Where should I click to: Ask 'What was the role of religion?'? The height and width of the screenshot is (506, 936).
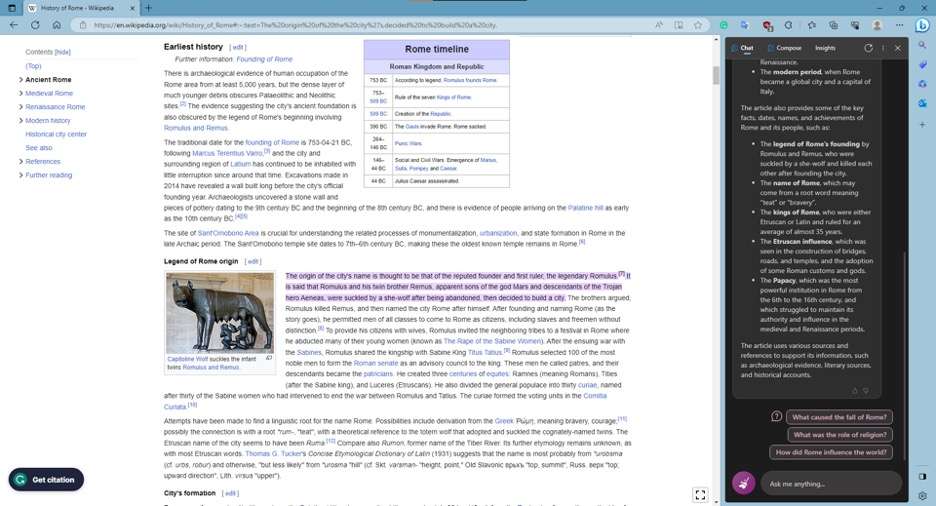[x=839, y=434]
